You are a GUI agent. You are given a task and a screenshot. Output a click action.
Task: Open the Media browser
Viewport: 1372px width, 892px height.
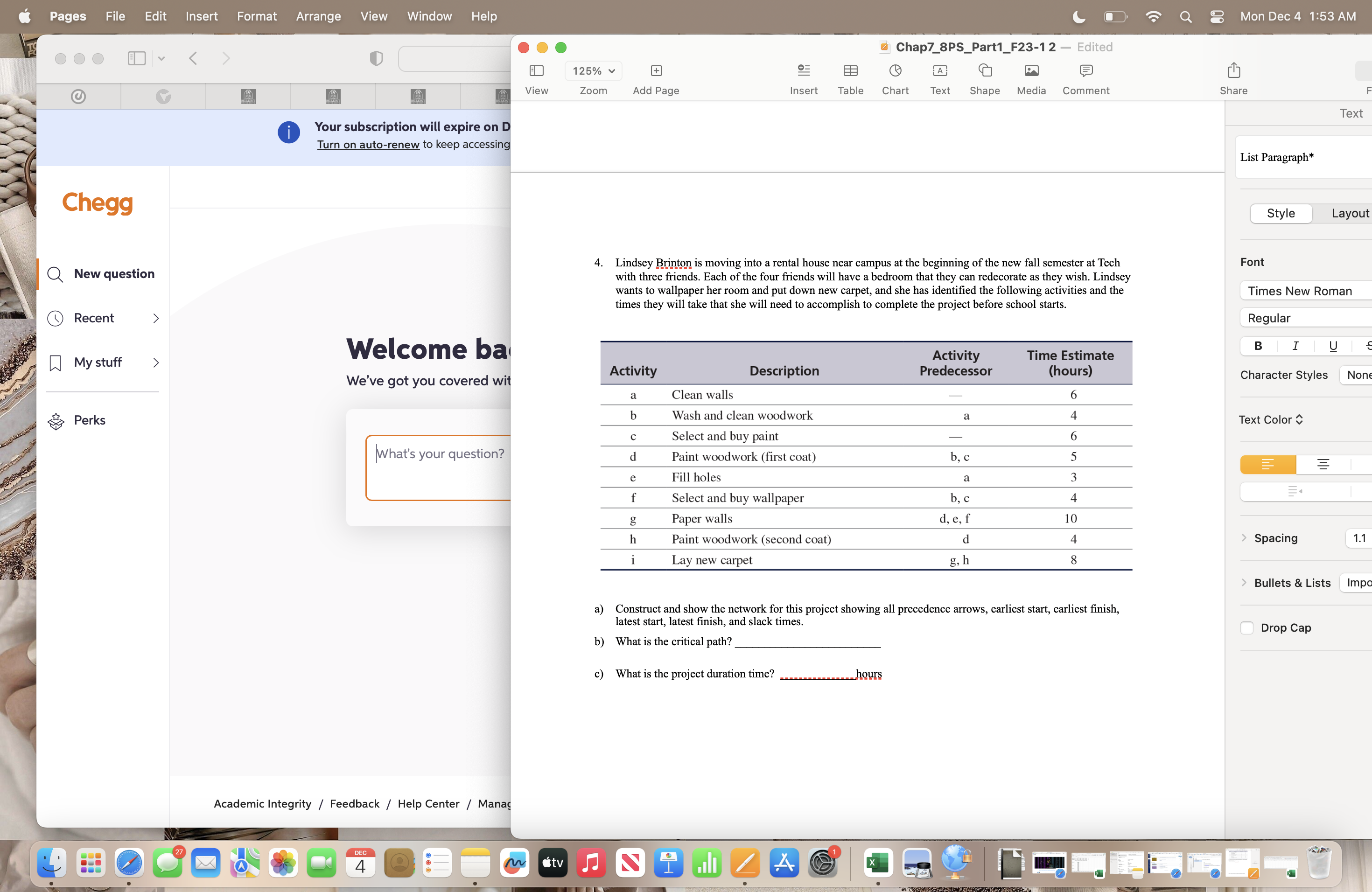pyautogui.click(x=1031, y=79)
